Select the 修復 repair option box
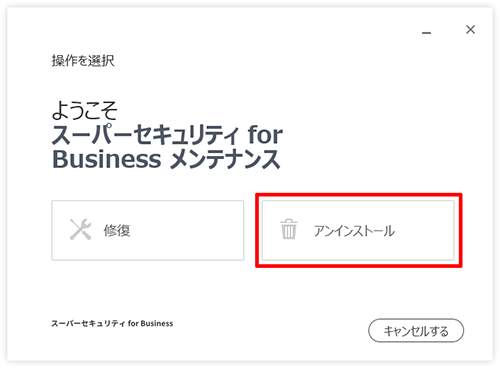 point(148,230)
